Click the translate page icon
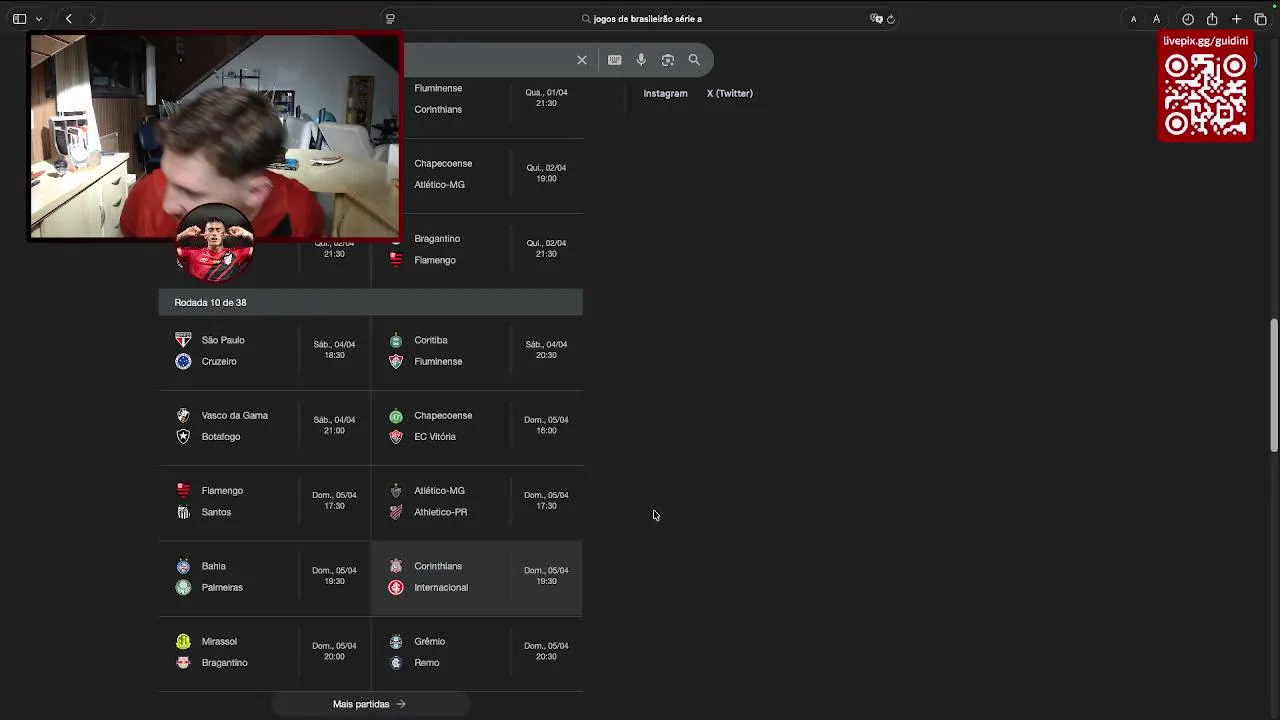 (876, 19)
